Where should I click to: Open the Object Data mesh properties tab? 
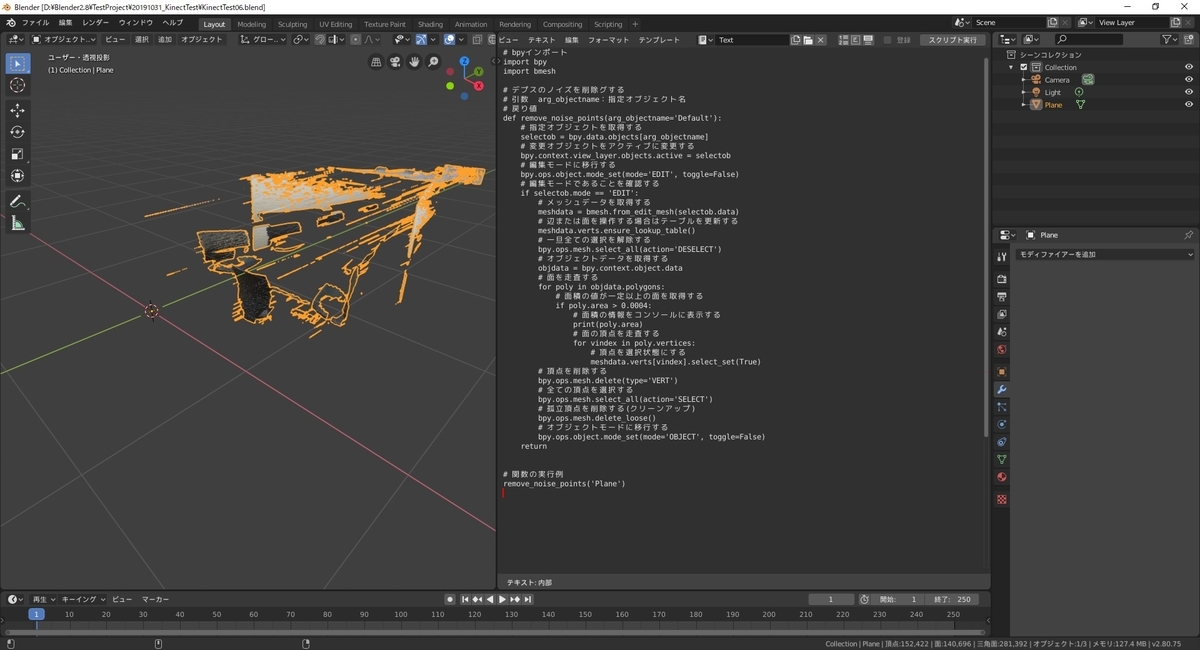[x=1001, y=460]
